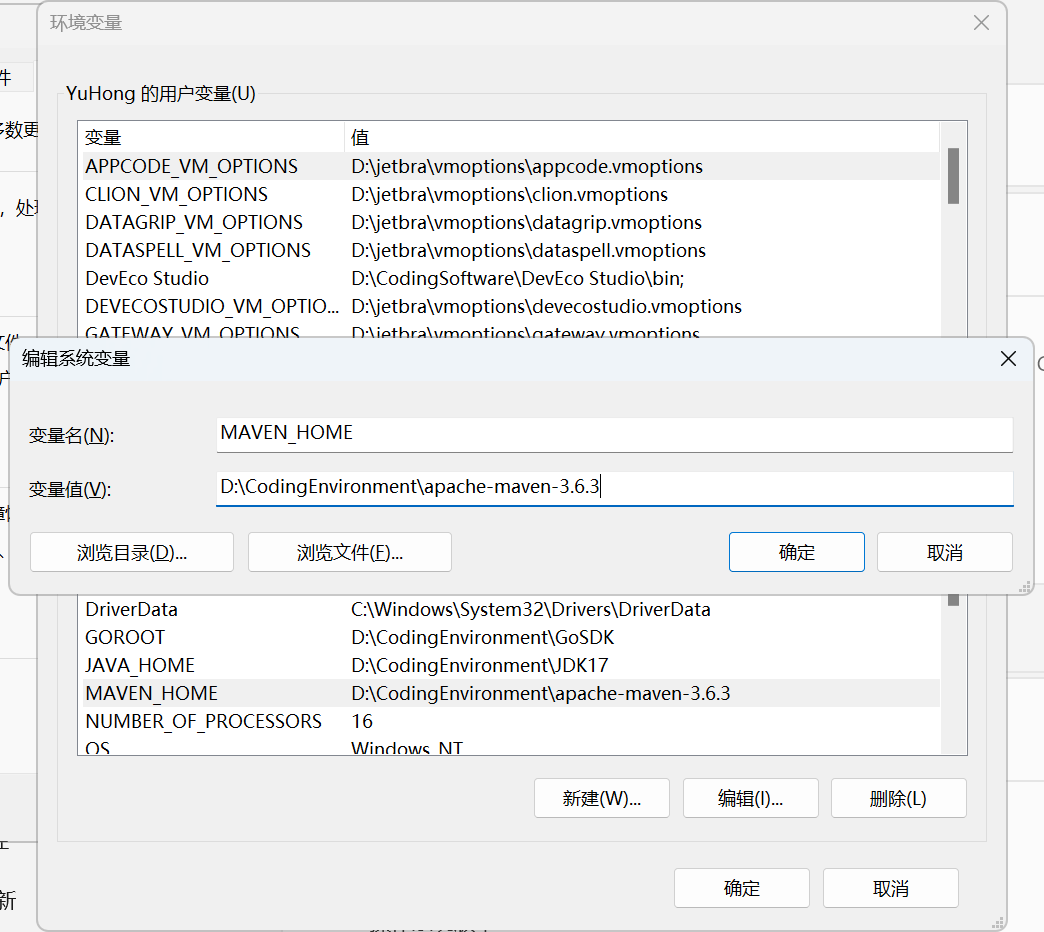Cancel the edit variable dialog with 取消
Image resolution: width=1044 pixels, height=932 pixels.
(x=945, y=552)
